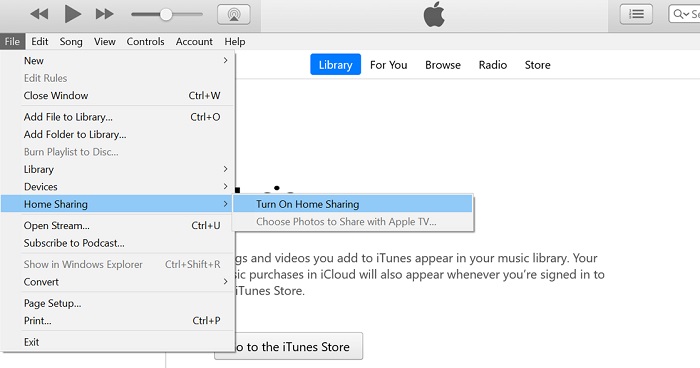
Task: Switch to the Store tab
Action: pos(538,65)
